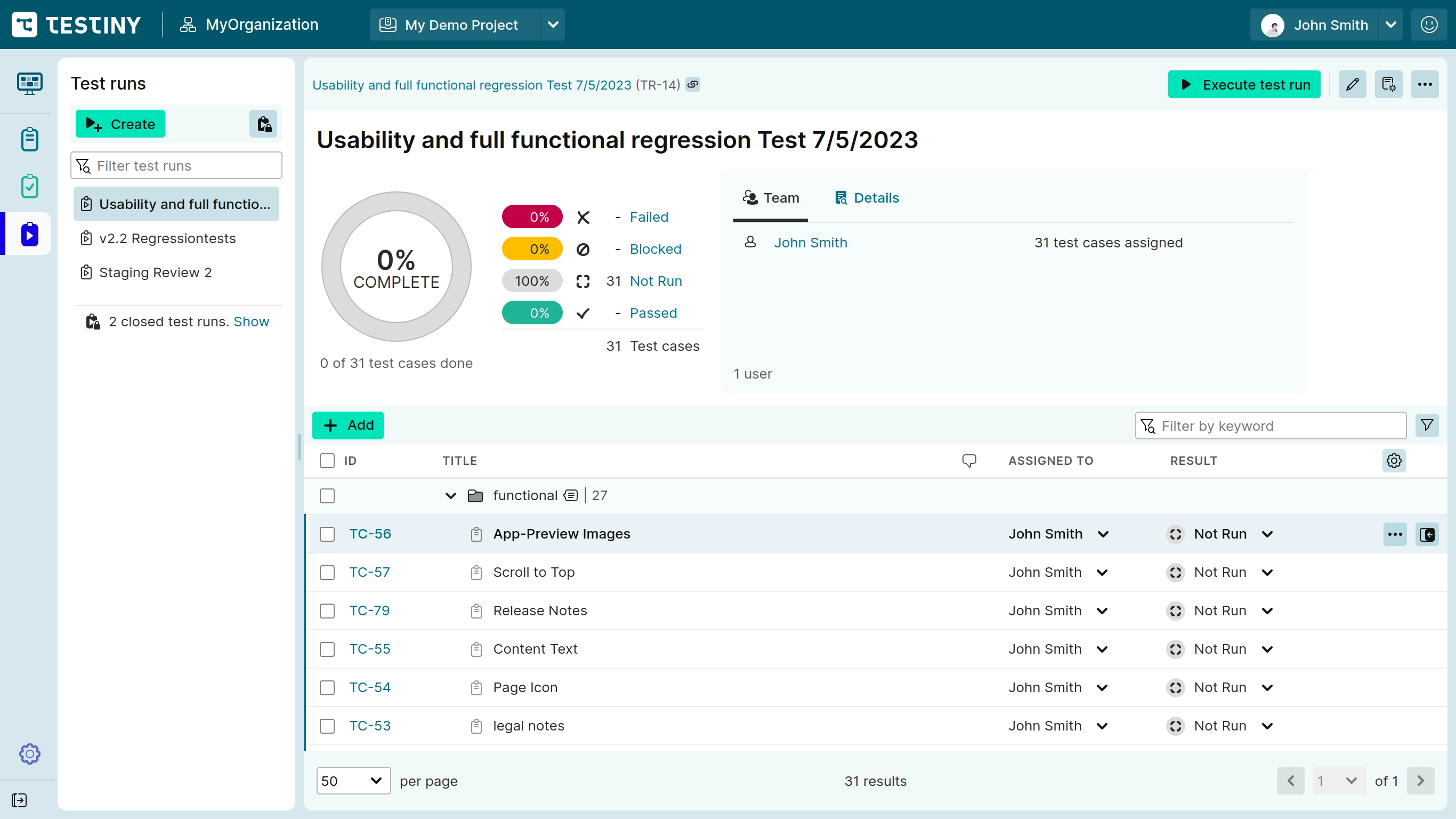The image size is (1456, 819).
Task: Click Show closed test runs link
Action: click(x=251, y=322)
